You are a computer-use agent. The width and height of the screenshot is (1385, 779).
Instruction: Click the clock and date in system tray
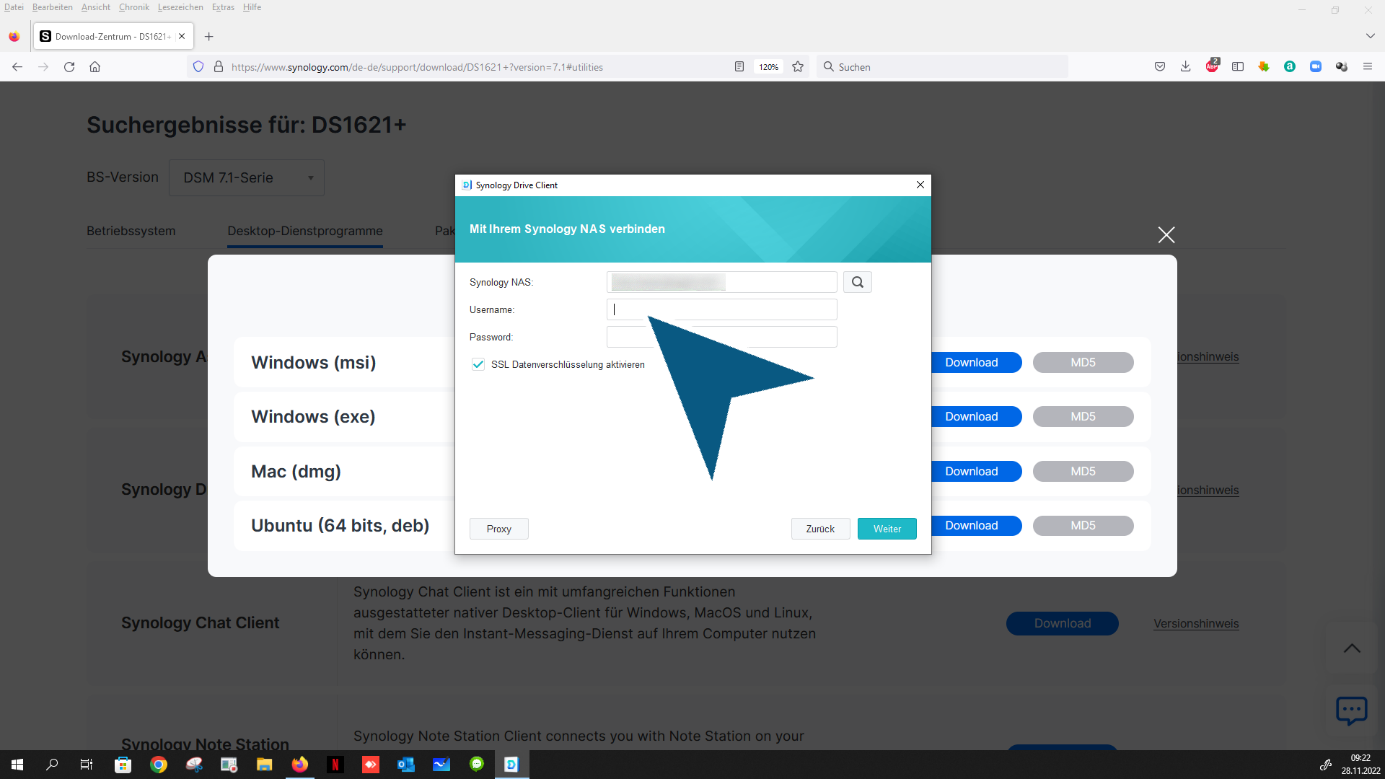click(x=1360, y=765)
